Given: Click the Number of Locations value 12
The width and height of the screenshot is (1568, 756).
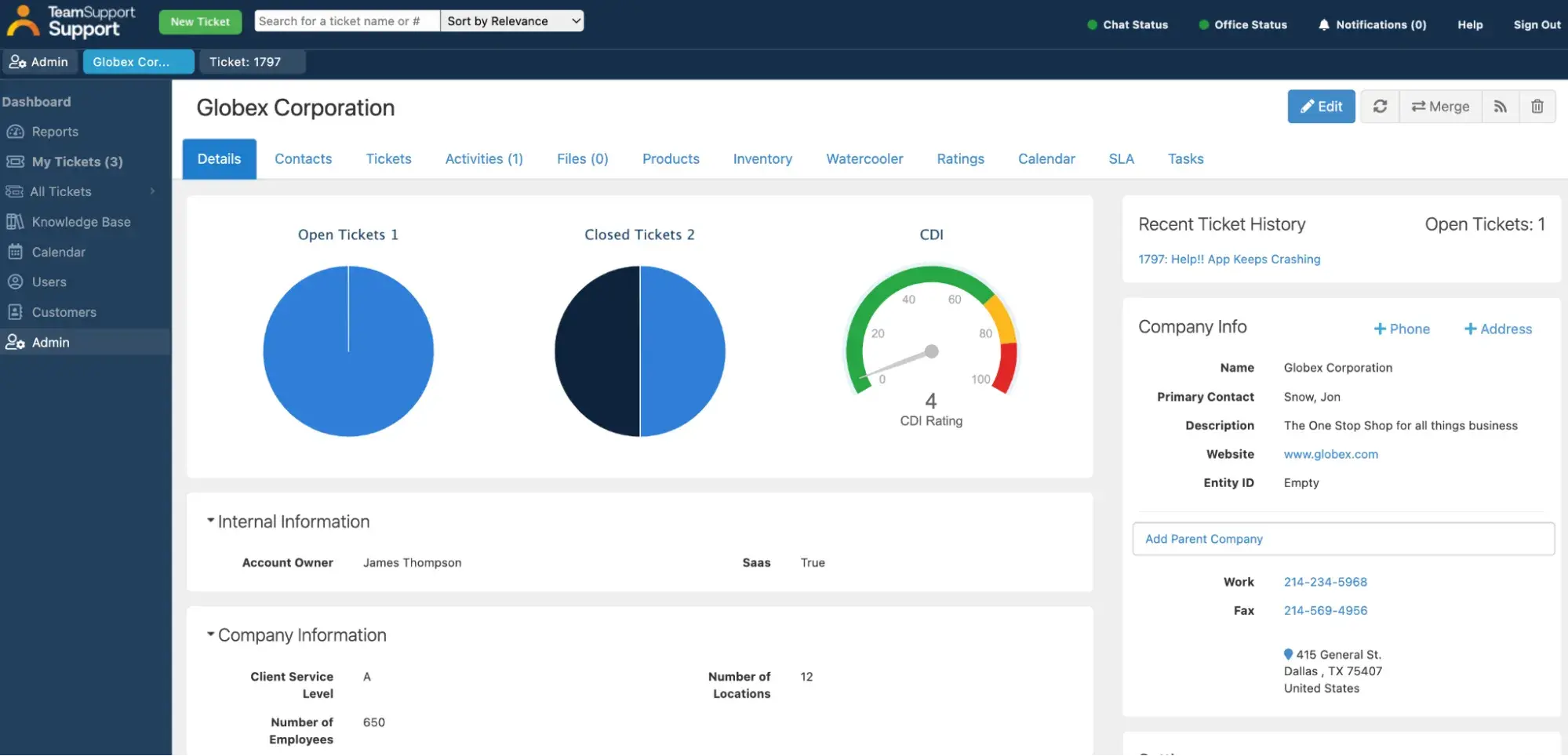Looking at the screenshot, I should 806,677.
